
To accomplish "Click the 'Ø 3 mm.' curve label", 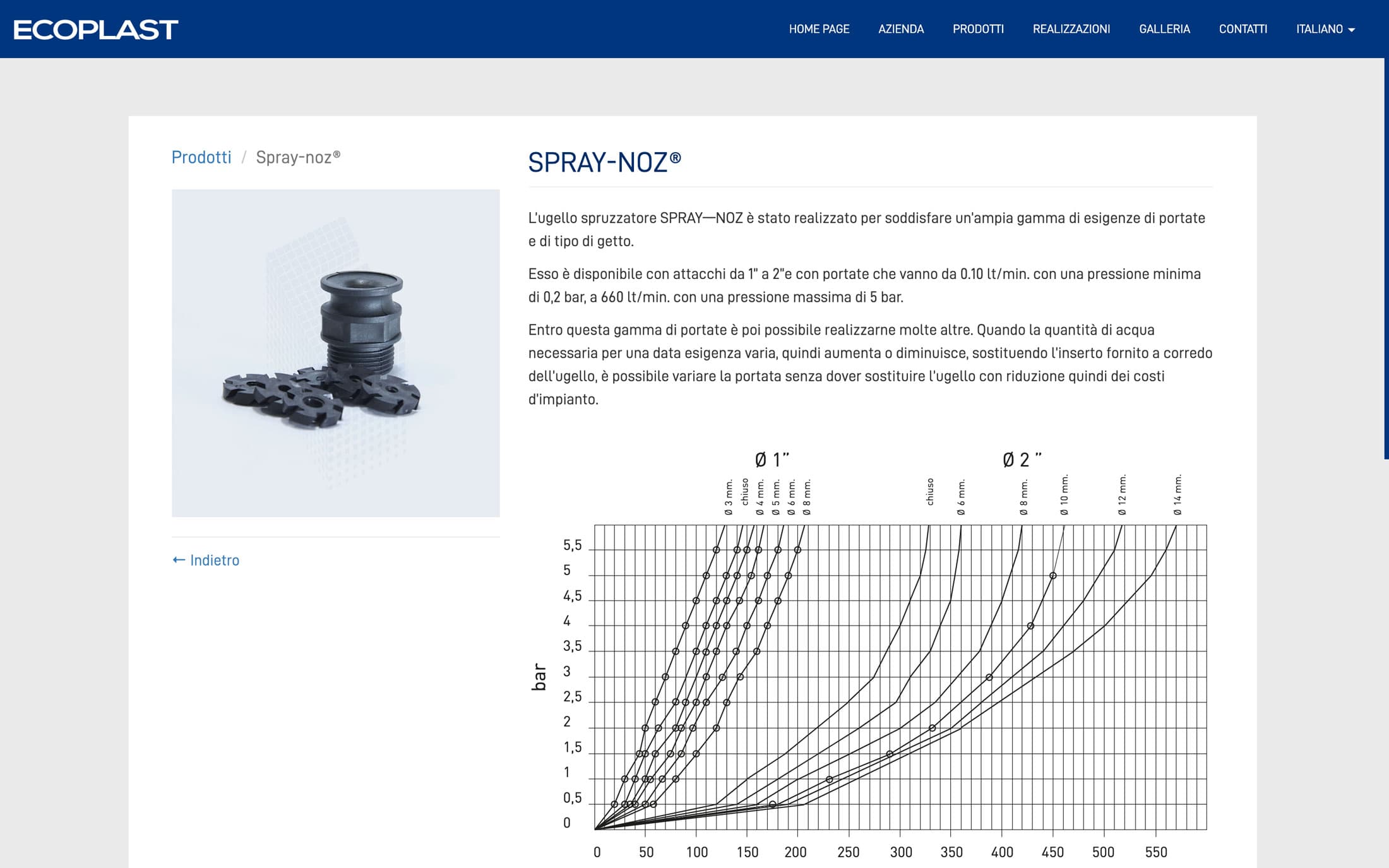I will [x=729, y=497].
